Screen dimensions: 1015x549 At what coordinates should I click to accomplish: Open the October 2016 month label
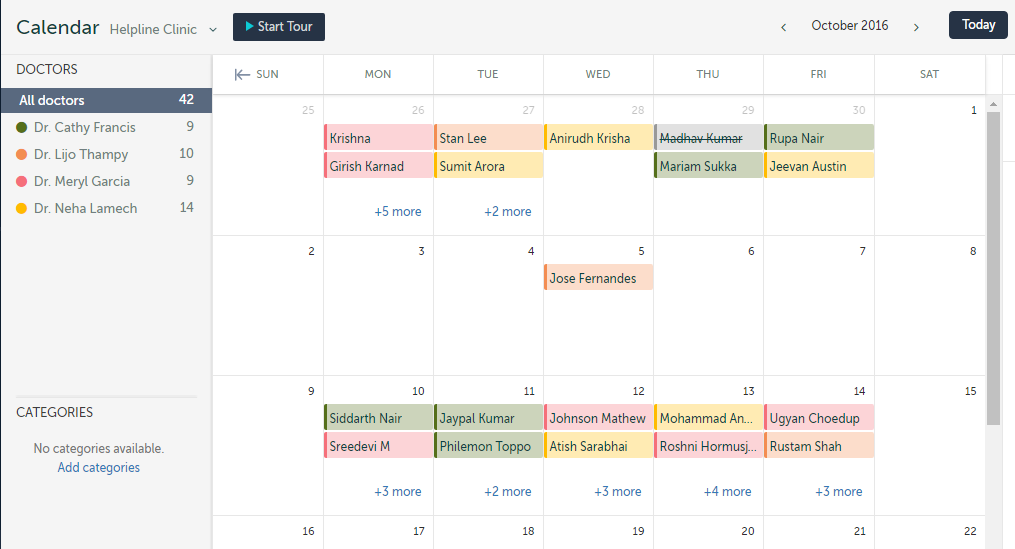click(849, 26)
